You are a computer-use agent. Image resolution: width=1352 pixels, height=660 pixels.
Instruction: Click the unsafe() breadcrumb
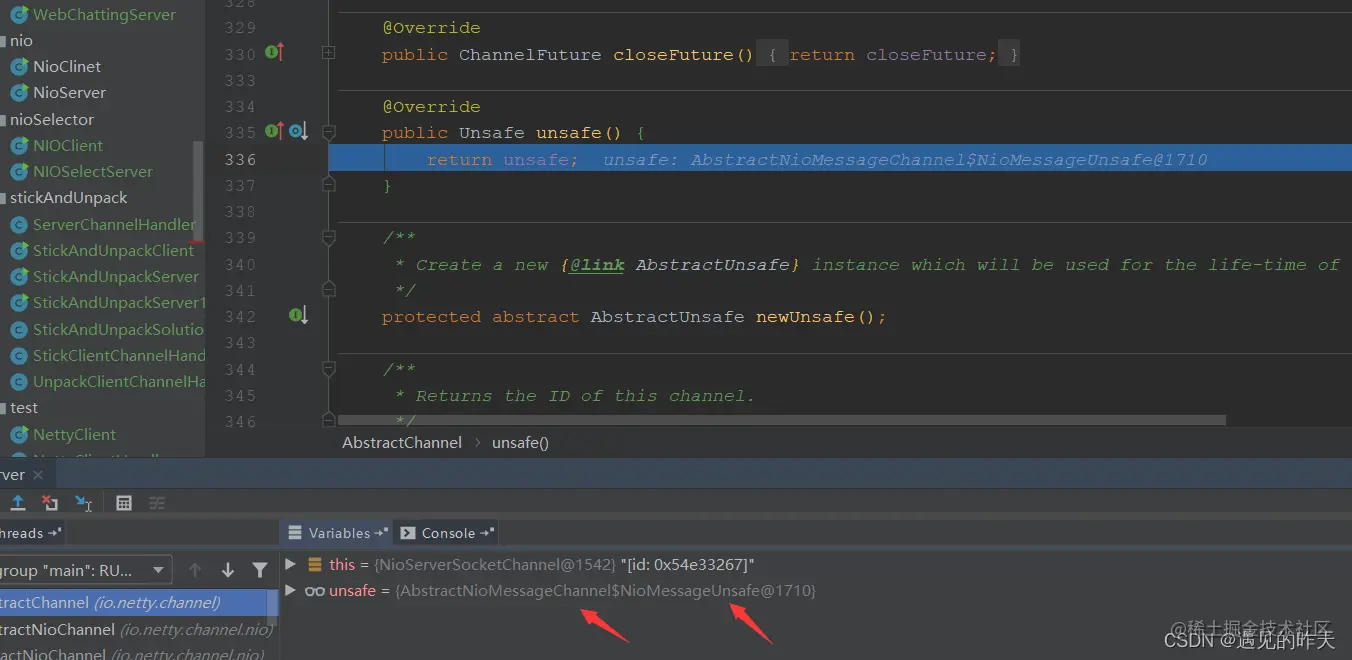click(520, 442)
